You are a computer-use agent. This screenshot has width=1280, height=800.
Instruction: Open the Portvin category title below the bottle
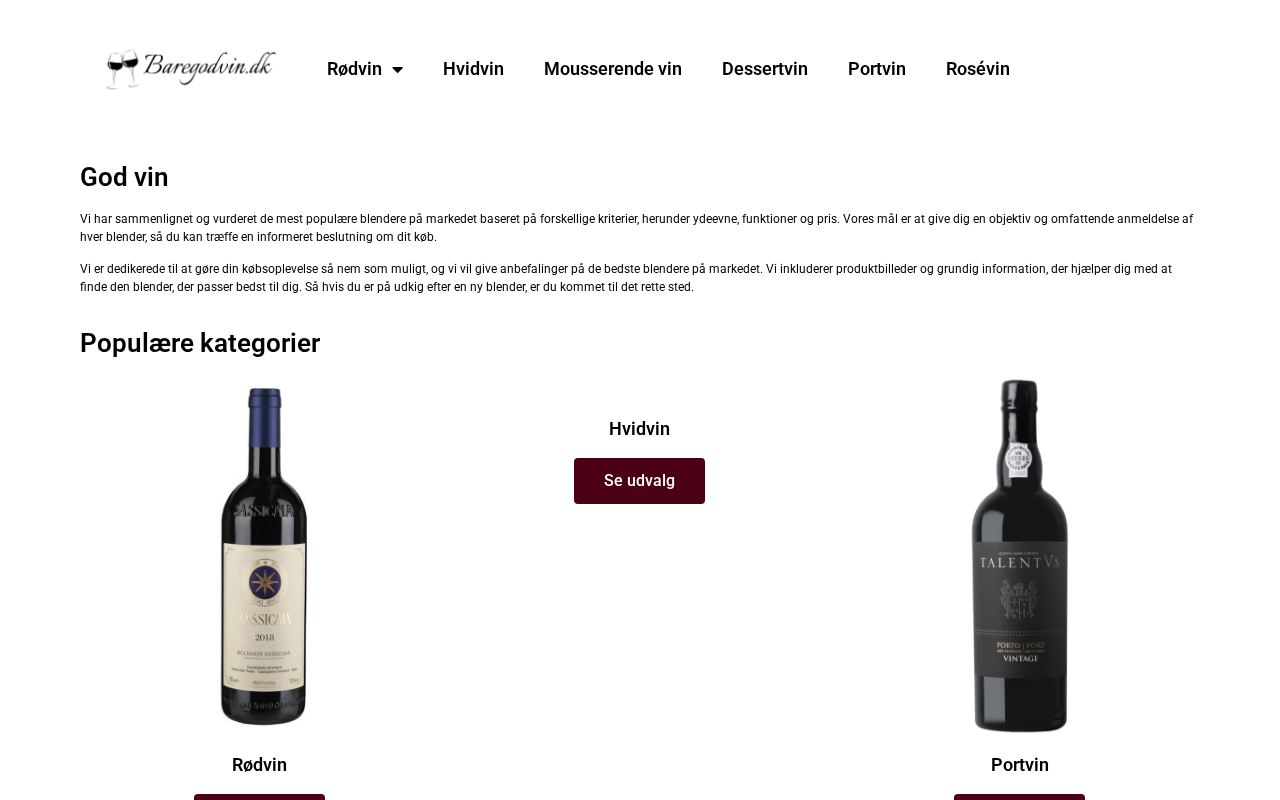pyautogui.click(x=1020, y=765)
